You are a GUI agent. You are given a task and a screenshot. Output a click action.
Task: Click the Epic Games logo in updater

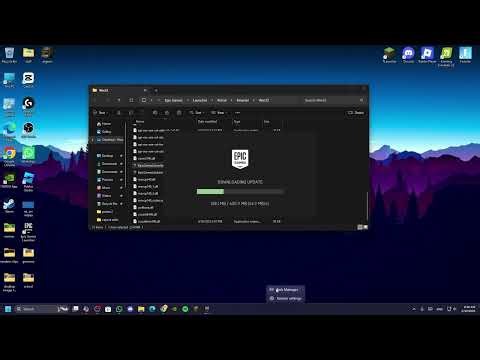pyautogui.click(x=240, y=159)
